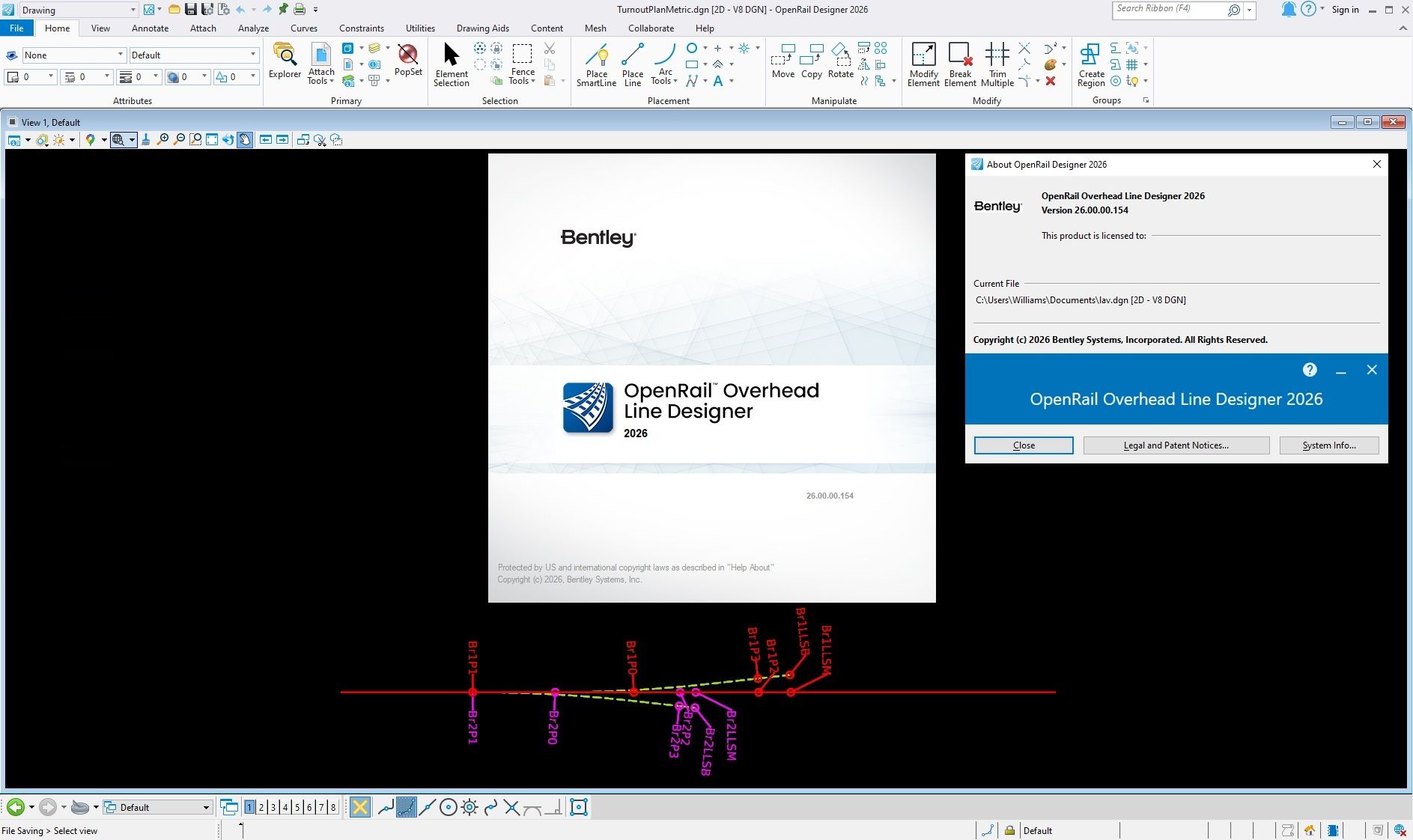Click the Print icon in quick access toolbar
1413x840 pixels.
[300, 9]
